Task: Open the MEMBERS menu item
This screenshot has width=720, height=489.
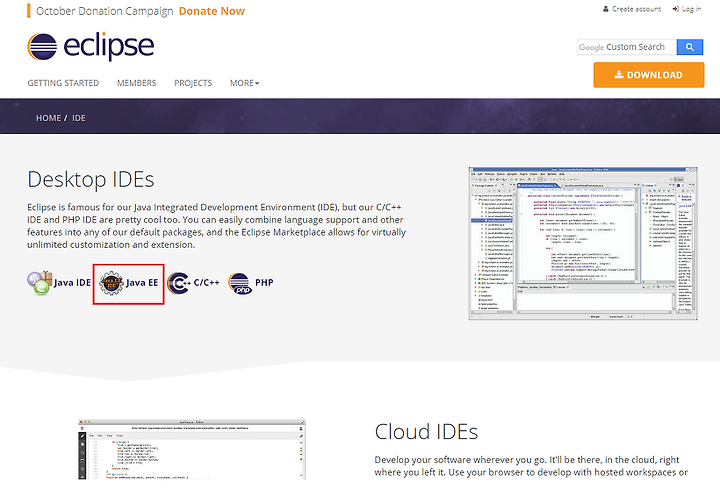Action: click(136, 83)
